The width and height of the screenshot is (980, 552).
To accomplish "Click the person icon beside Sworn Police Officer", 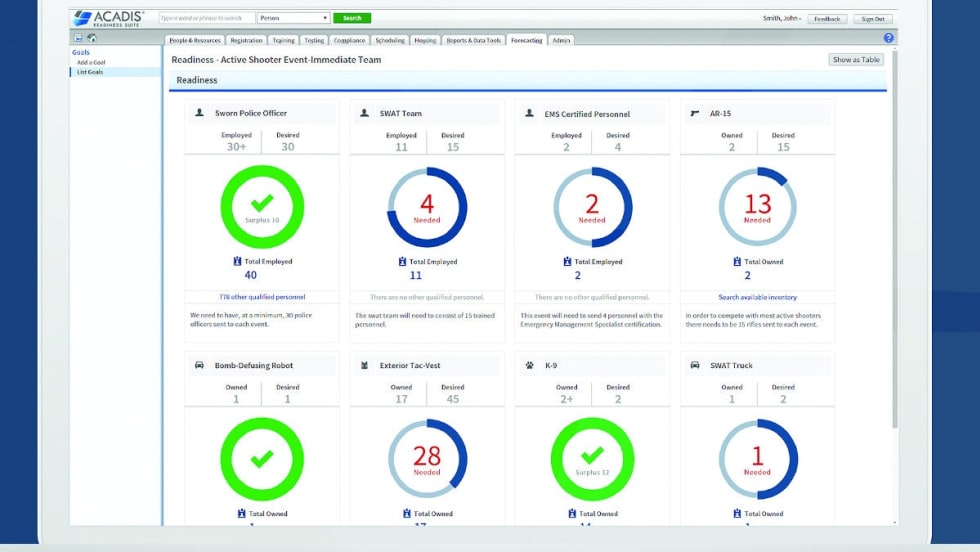I will point(199,113).
